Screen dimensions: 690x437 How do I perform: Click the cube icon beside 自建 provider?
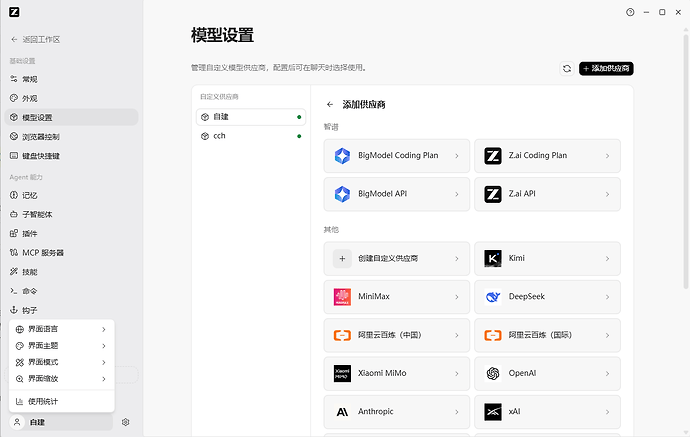[x=205, y=117]
